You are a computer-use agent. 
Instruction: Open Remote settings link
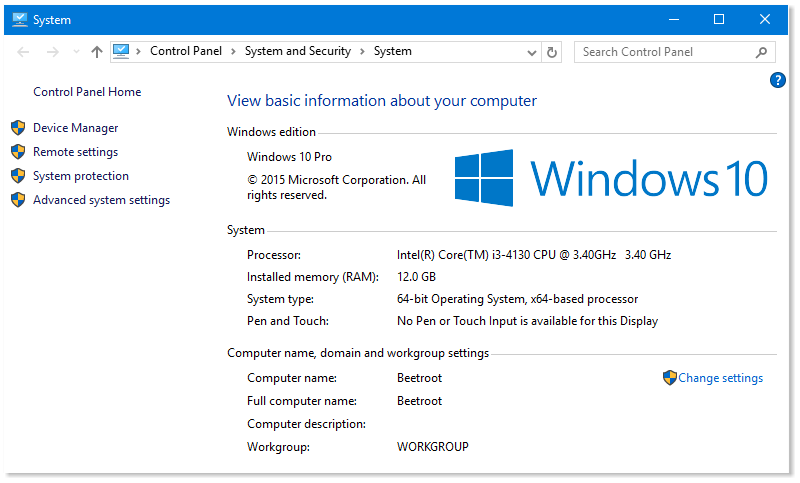point(76,152)
